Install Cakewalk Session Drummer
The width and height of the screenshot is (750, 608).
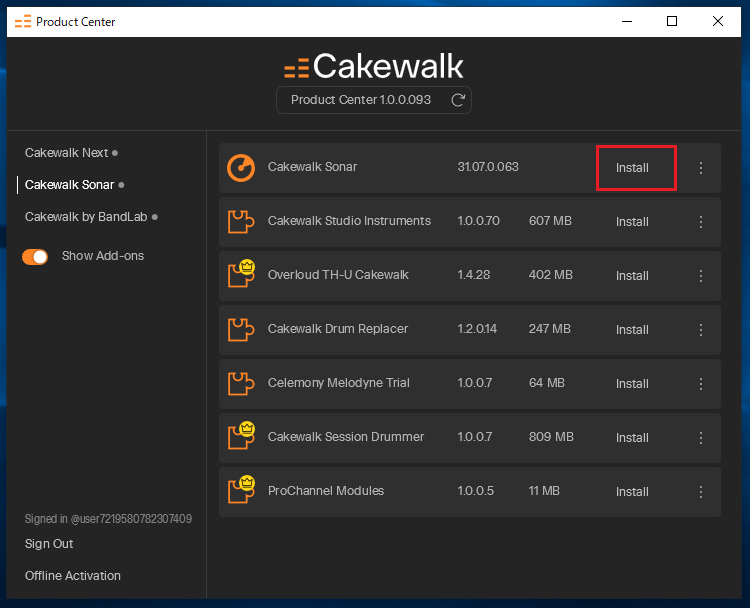[x=632, y=438]
